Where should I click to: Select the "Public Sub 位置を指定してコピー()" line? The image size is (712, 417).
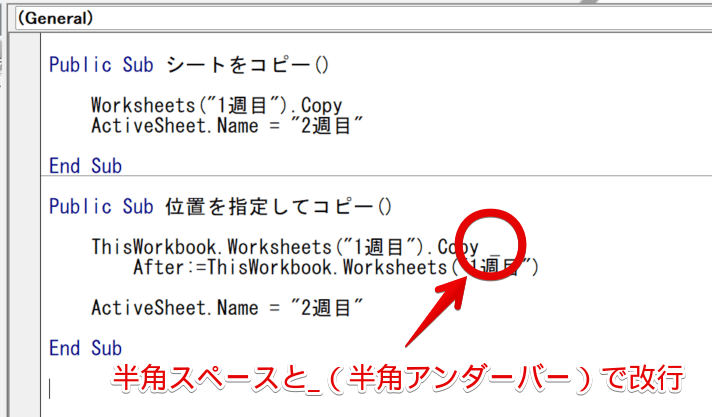222,207
